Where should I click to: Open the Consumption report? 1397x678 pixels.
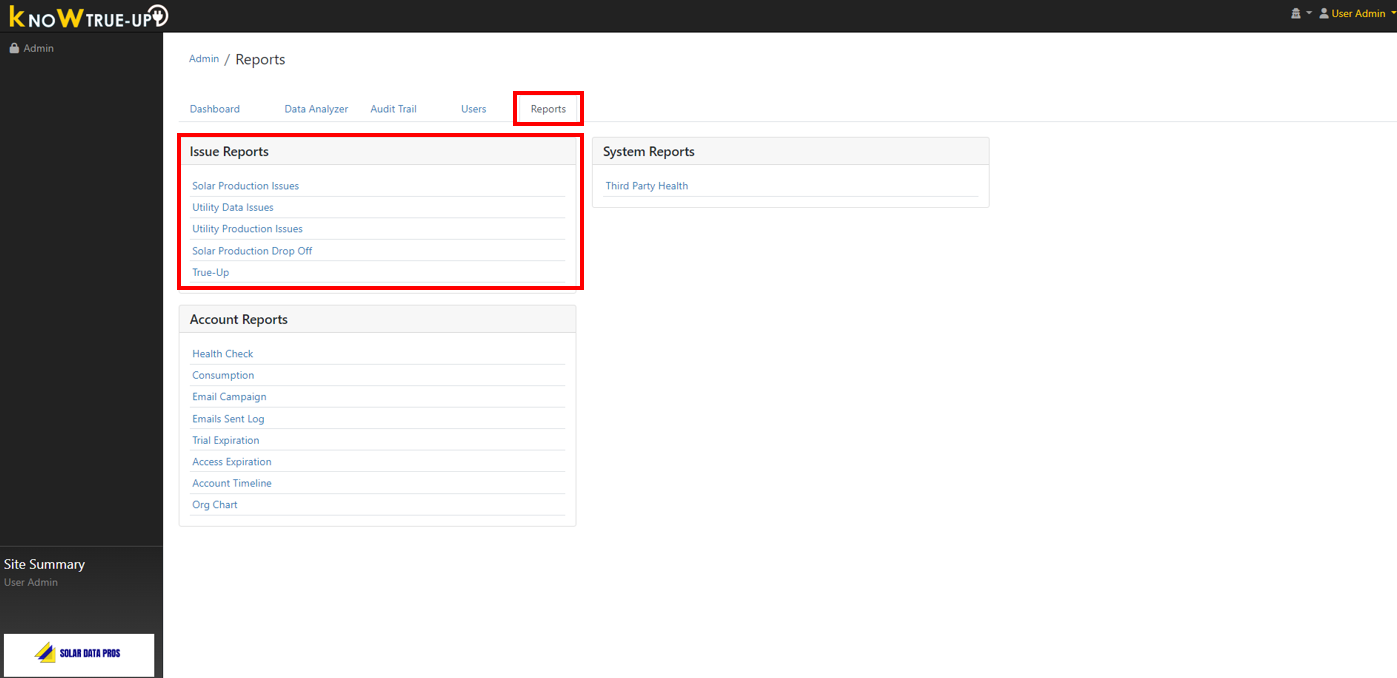223,375
